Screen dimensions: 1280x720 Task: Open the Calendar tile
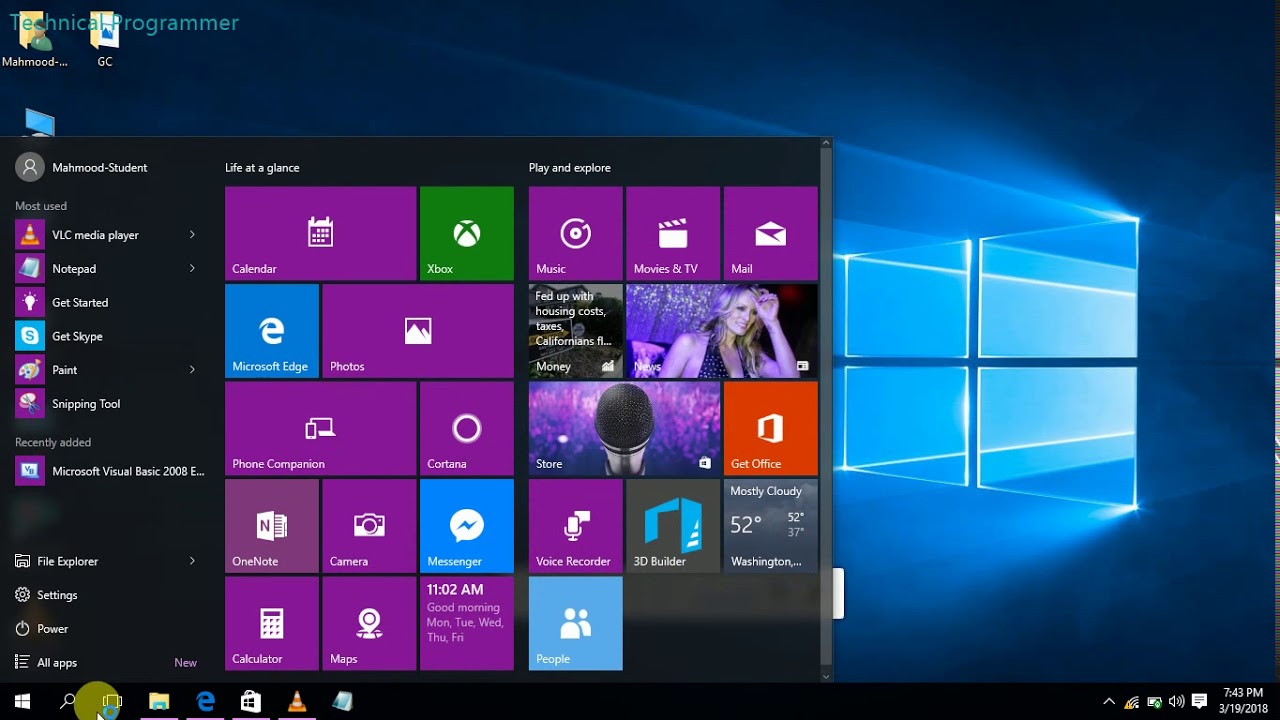(320, 233)
